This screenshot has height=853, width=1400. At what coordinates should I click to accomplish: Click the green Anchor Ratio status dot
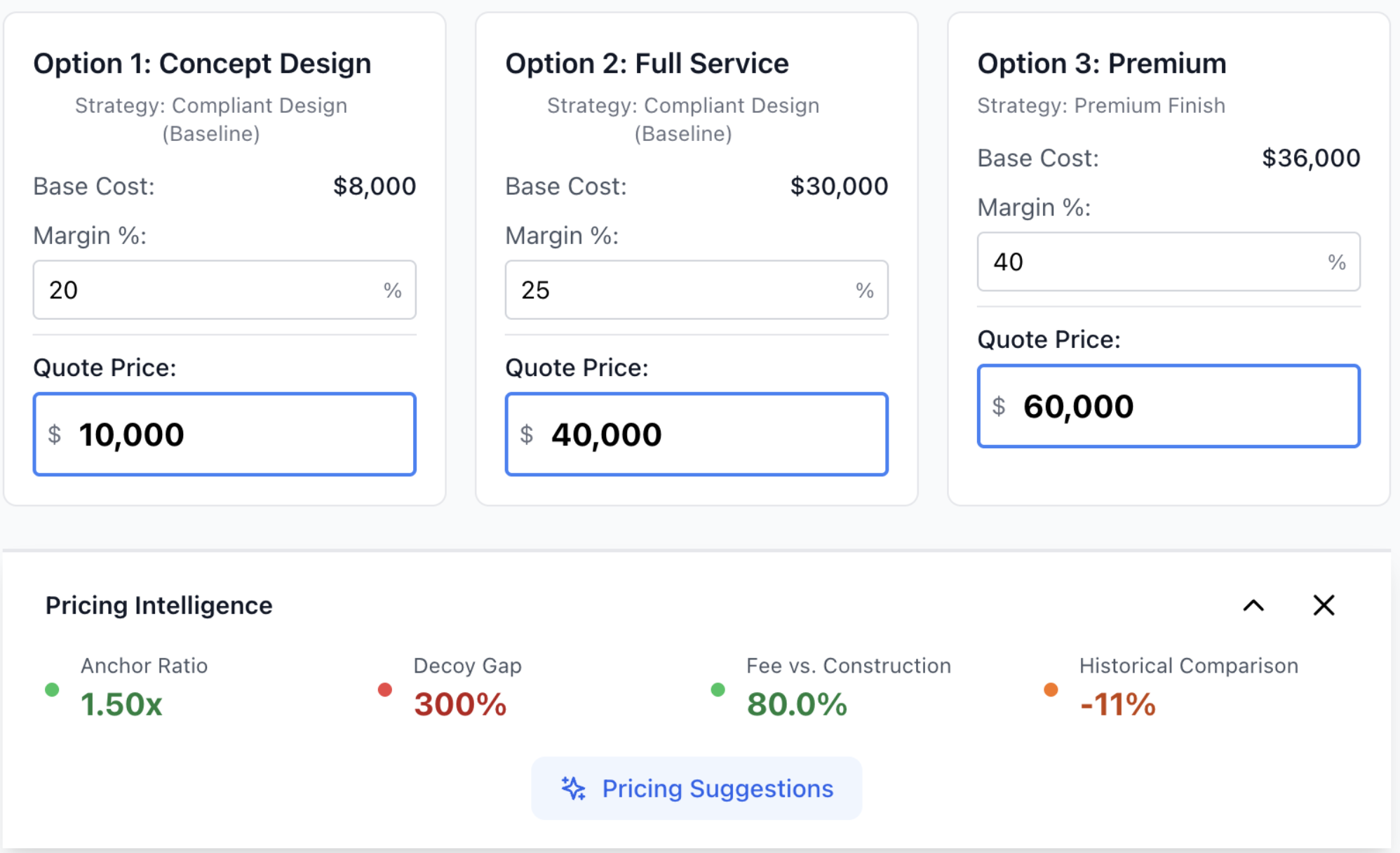(52, 690)
